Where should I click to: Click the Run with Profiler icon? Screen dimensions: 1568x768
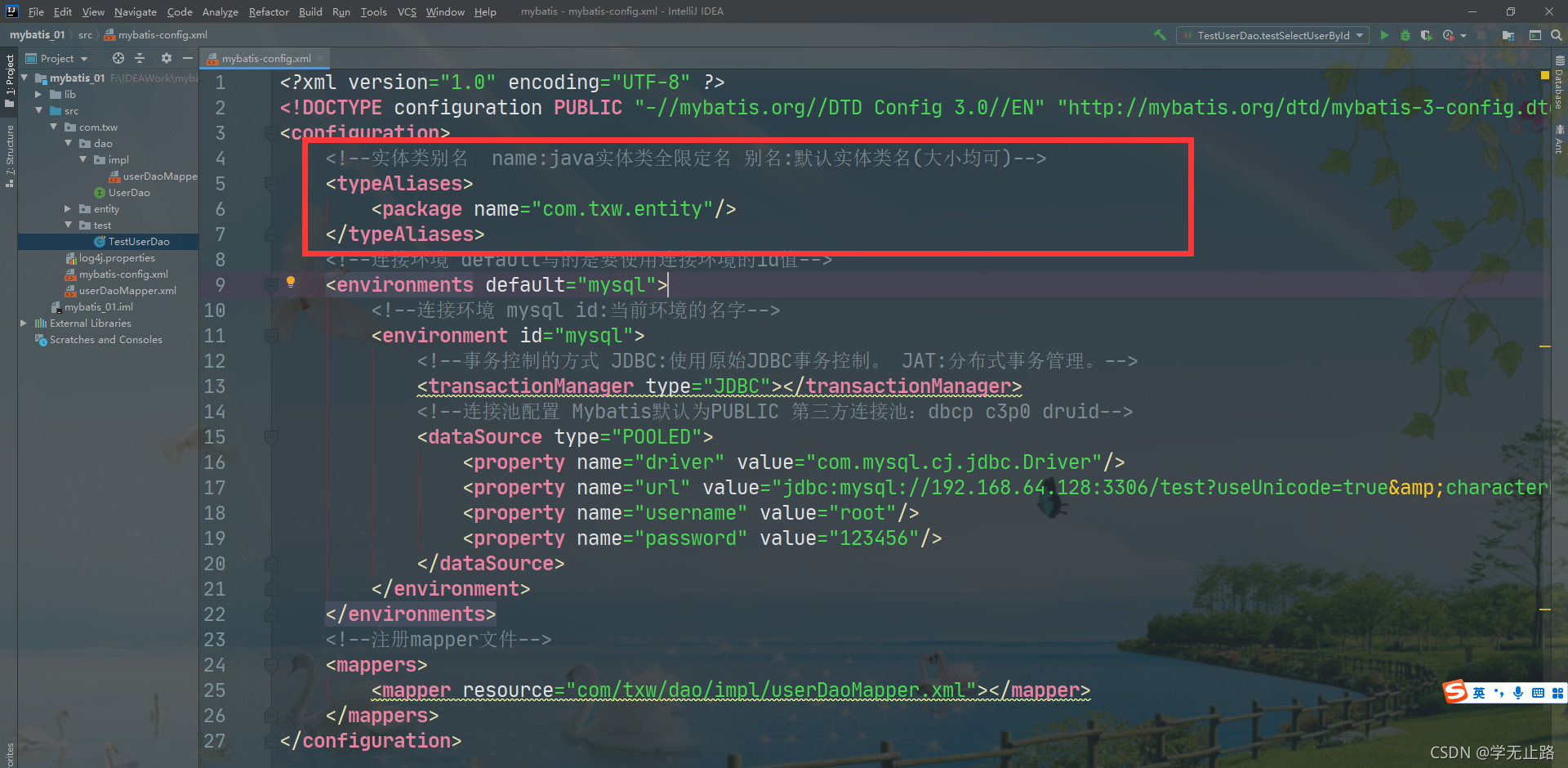1449,35
